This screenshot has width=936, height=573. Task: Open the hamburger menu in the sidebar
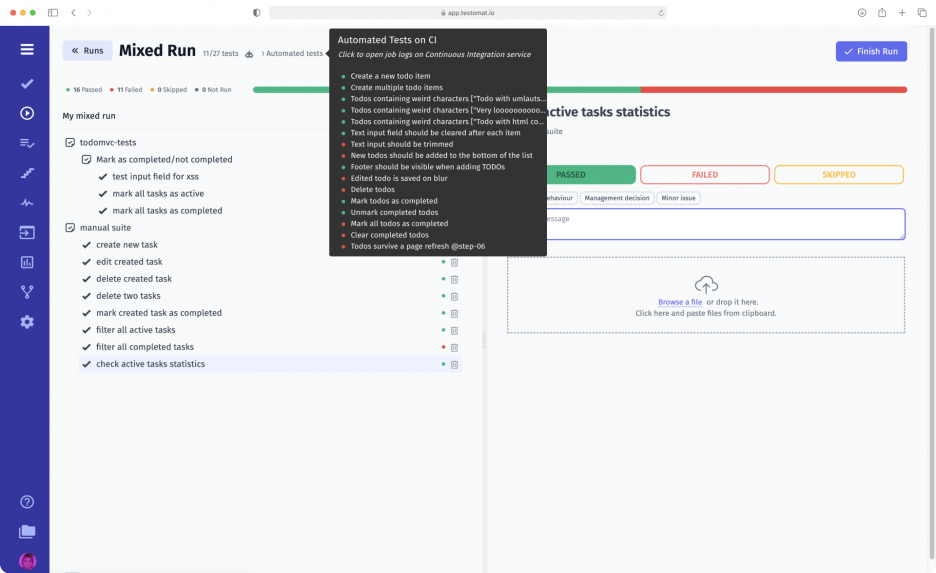(x=27, y=49)
